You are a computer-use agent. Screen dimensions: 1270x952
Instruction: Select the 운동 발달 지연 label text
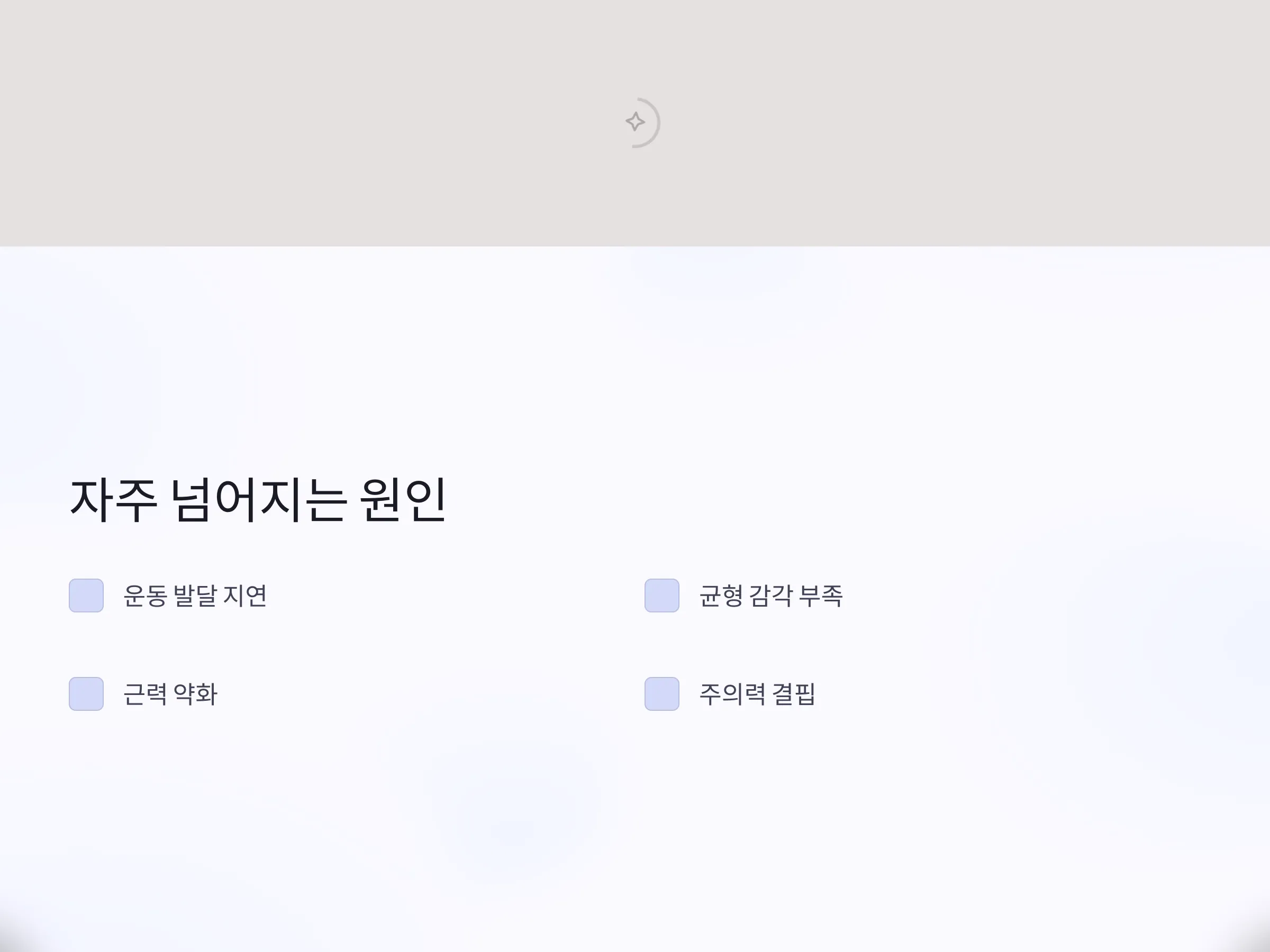point(195,596)
